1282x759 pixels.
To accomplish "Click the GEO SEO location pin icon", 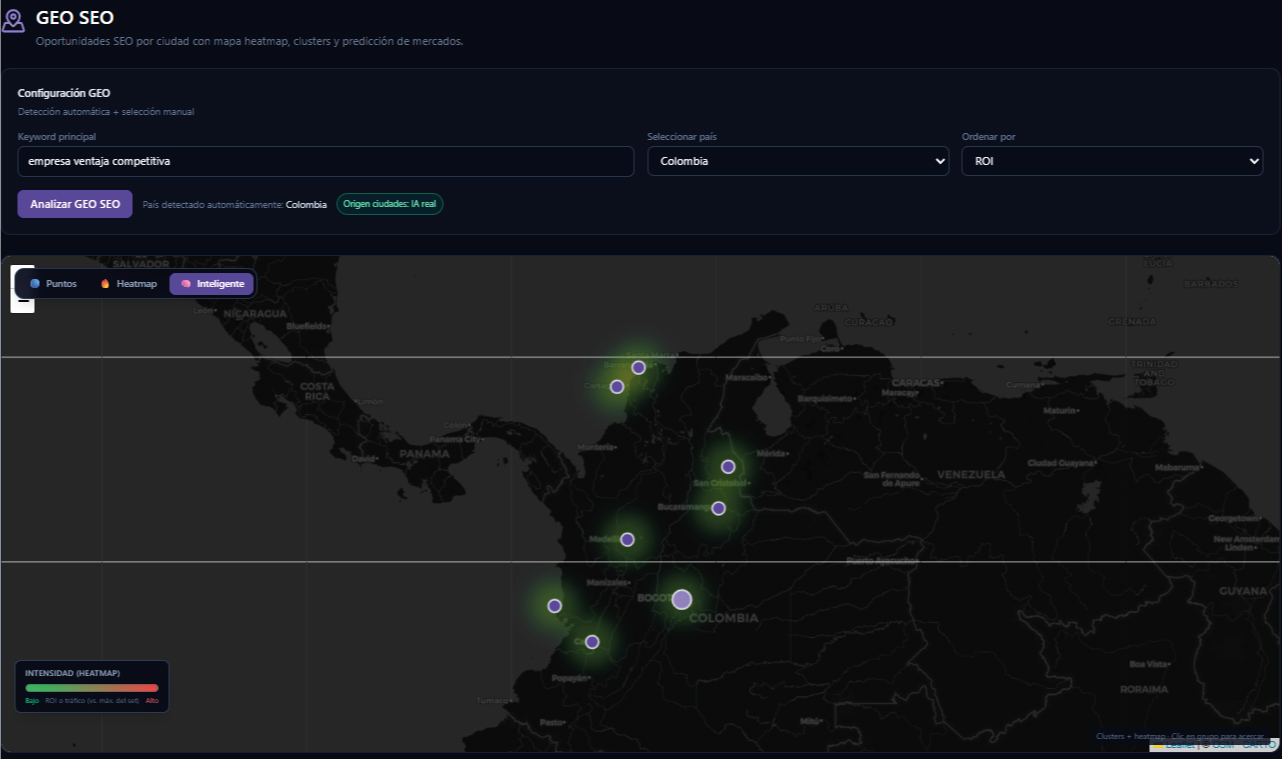I will (x=13, y=22).
